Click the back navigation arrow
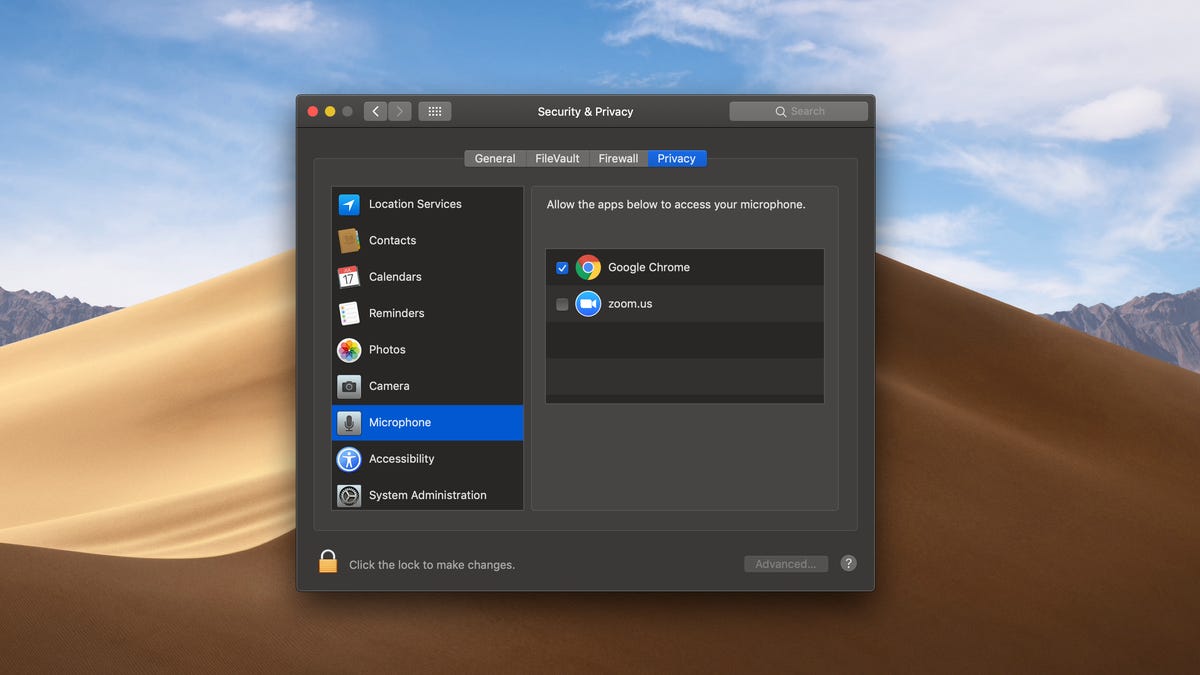The width and height of the screenshot is (1200, 675). point(375,111)
